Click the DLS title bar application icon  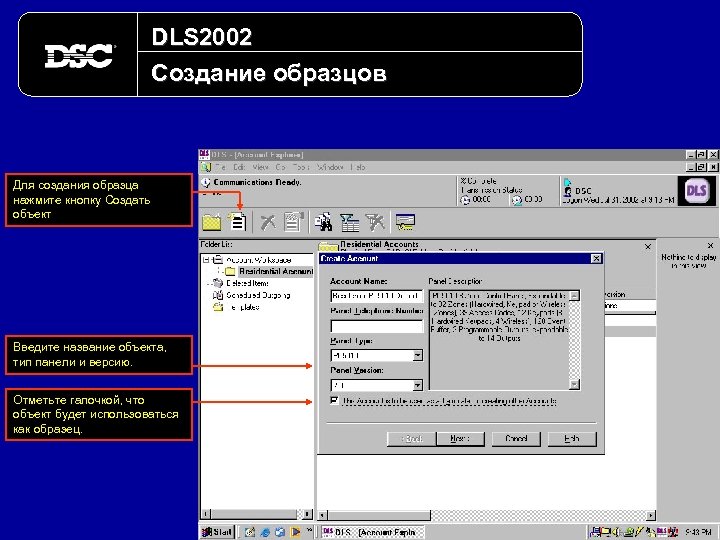click(x=204, y=154)
